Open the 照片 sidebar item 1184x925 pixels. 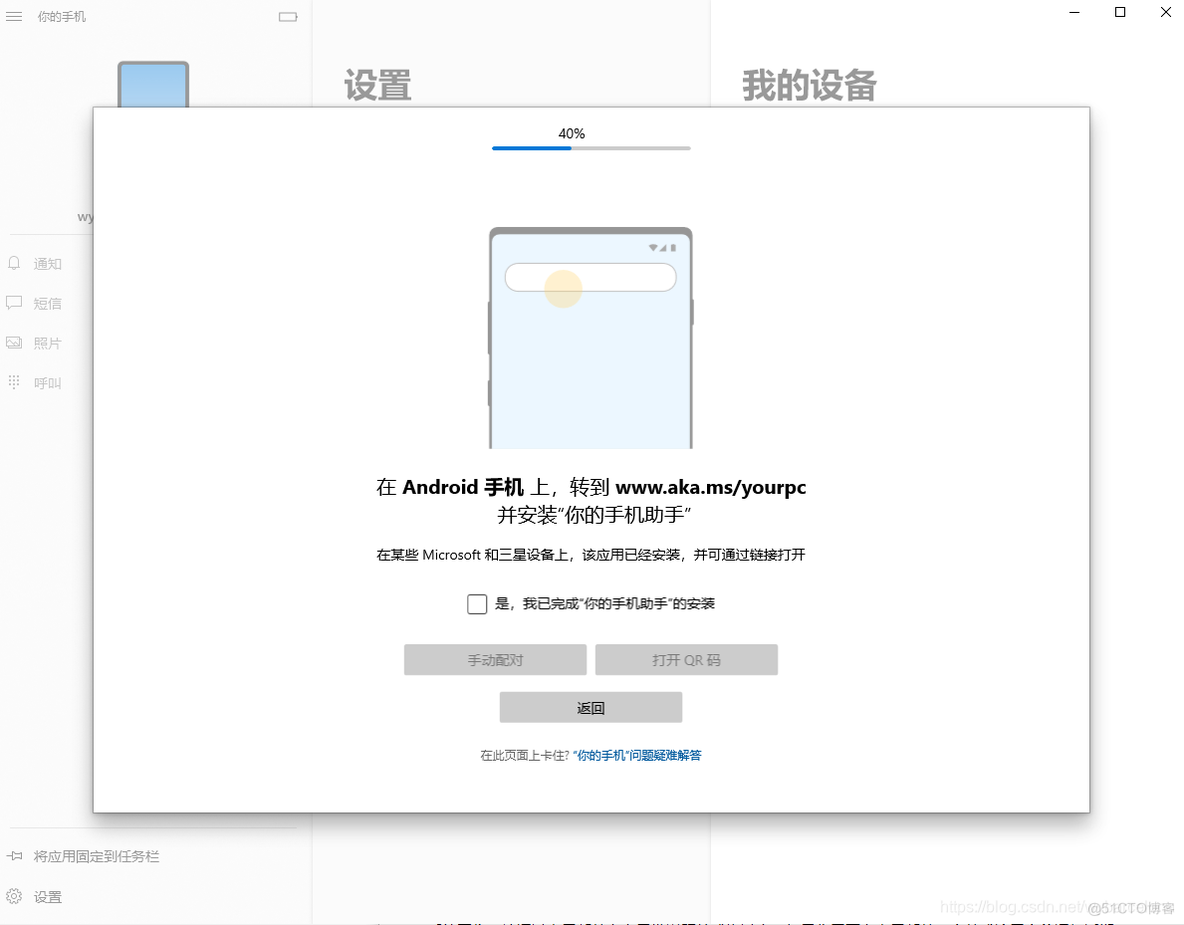(48, 344)
